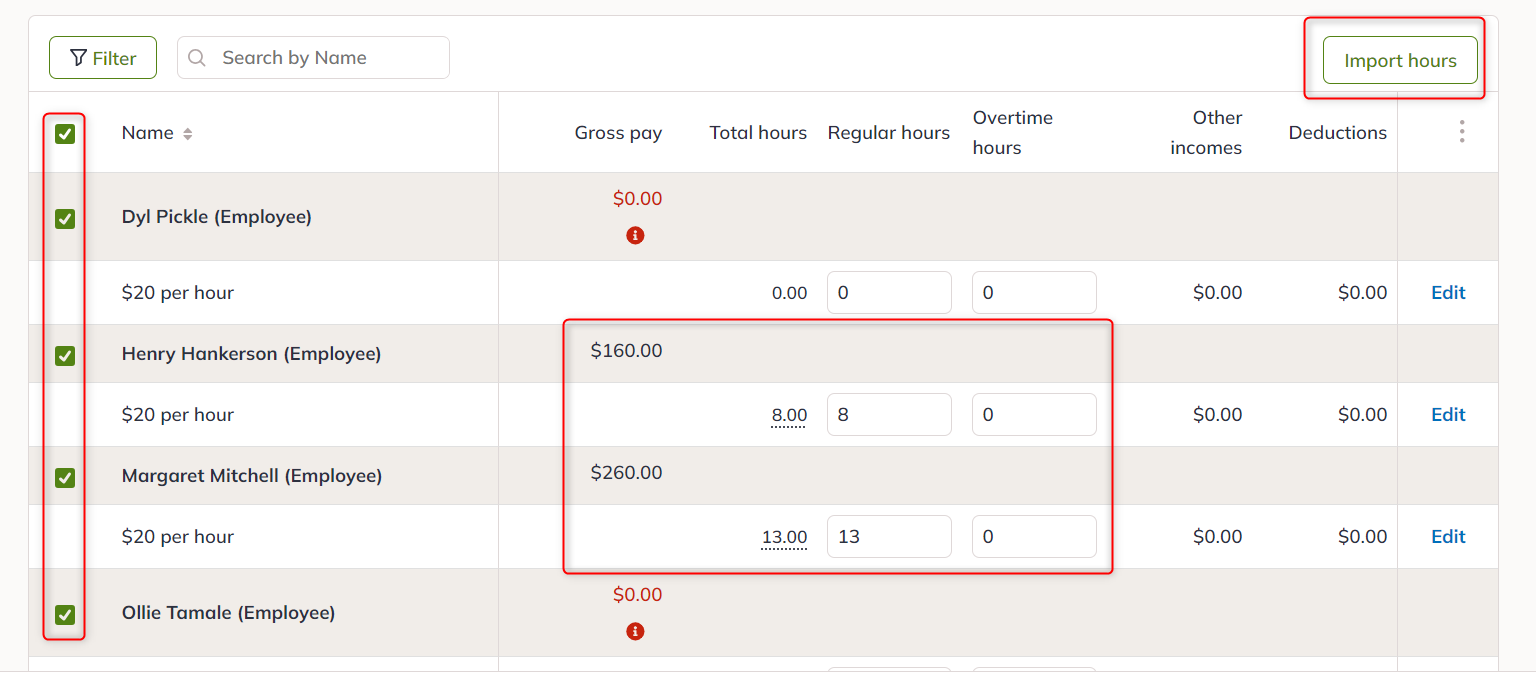Screen dimensions: 1536x674
Task: Click the Overtime hours column header
Action: click(x=1013, y=133)
